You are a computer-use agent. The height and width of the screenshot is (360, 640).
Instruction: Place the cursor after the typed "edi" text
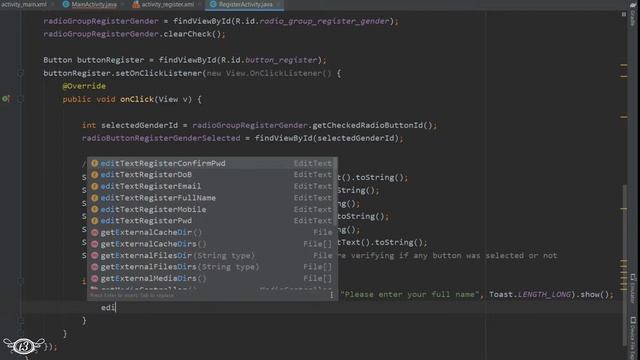[x=116, y=307]
